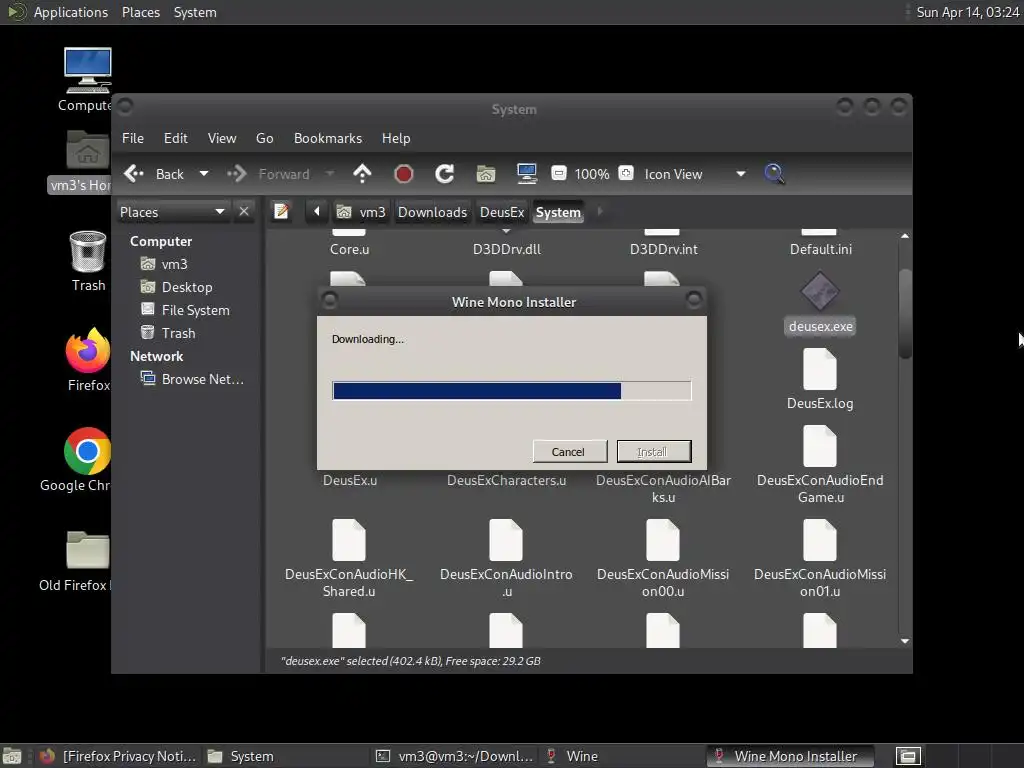Select the DeusExCharacters.u file label
The width and height of the screenshot is (1024, 768).
pyautogui.click(x=506, y=481)
